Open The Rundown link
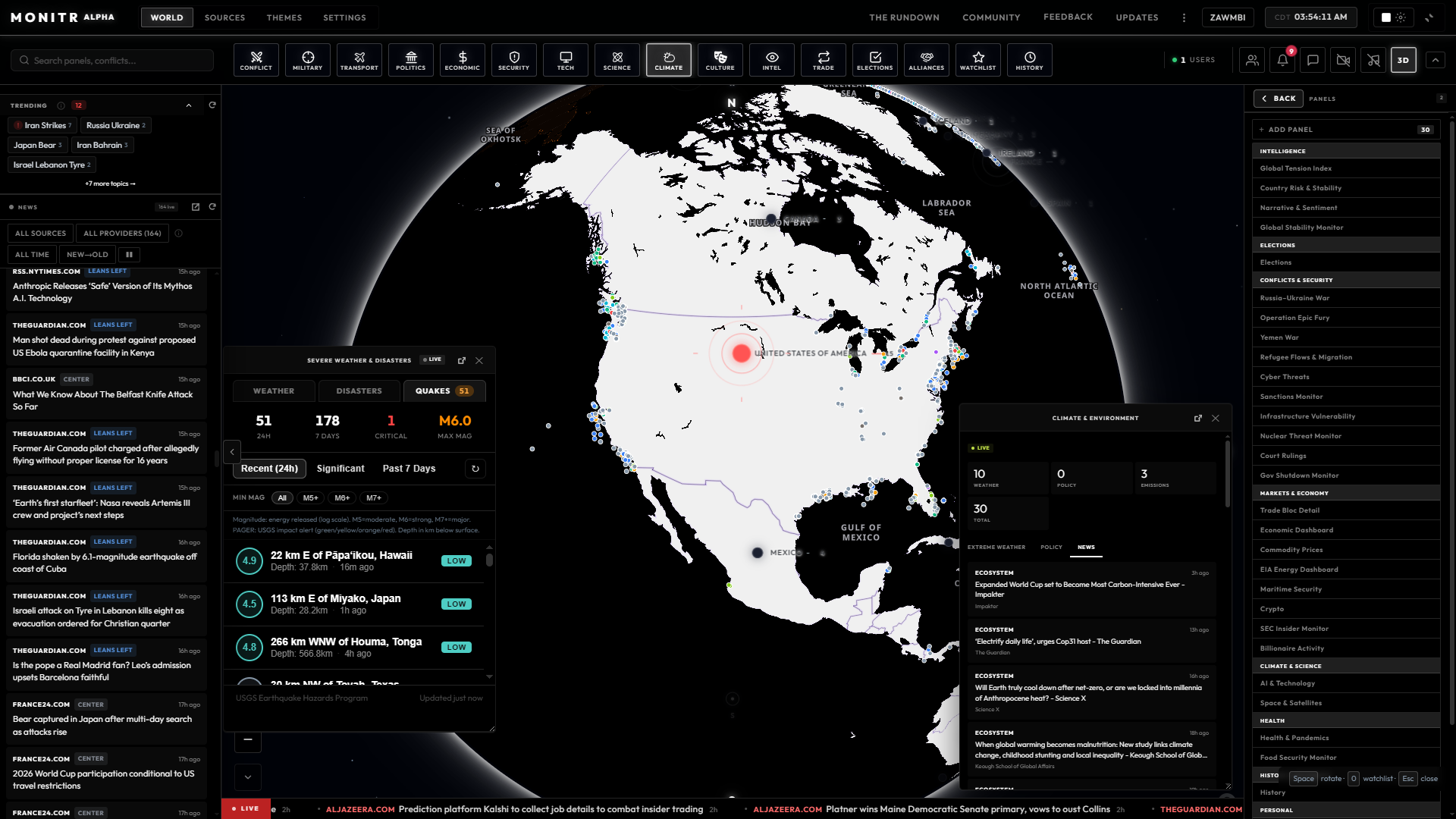This screenshot has height=819, width=1456. (905, 17)
